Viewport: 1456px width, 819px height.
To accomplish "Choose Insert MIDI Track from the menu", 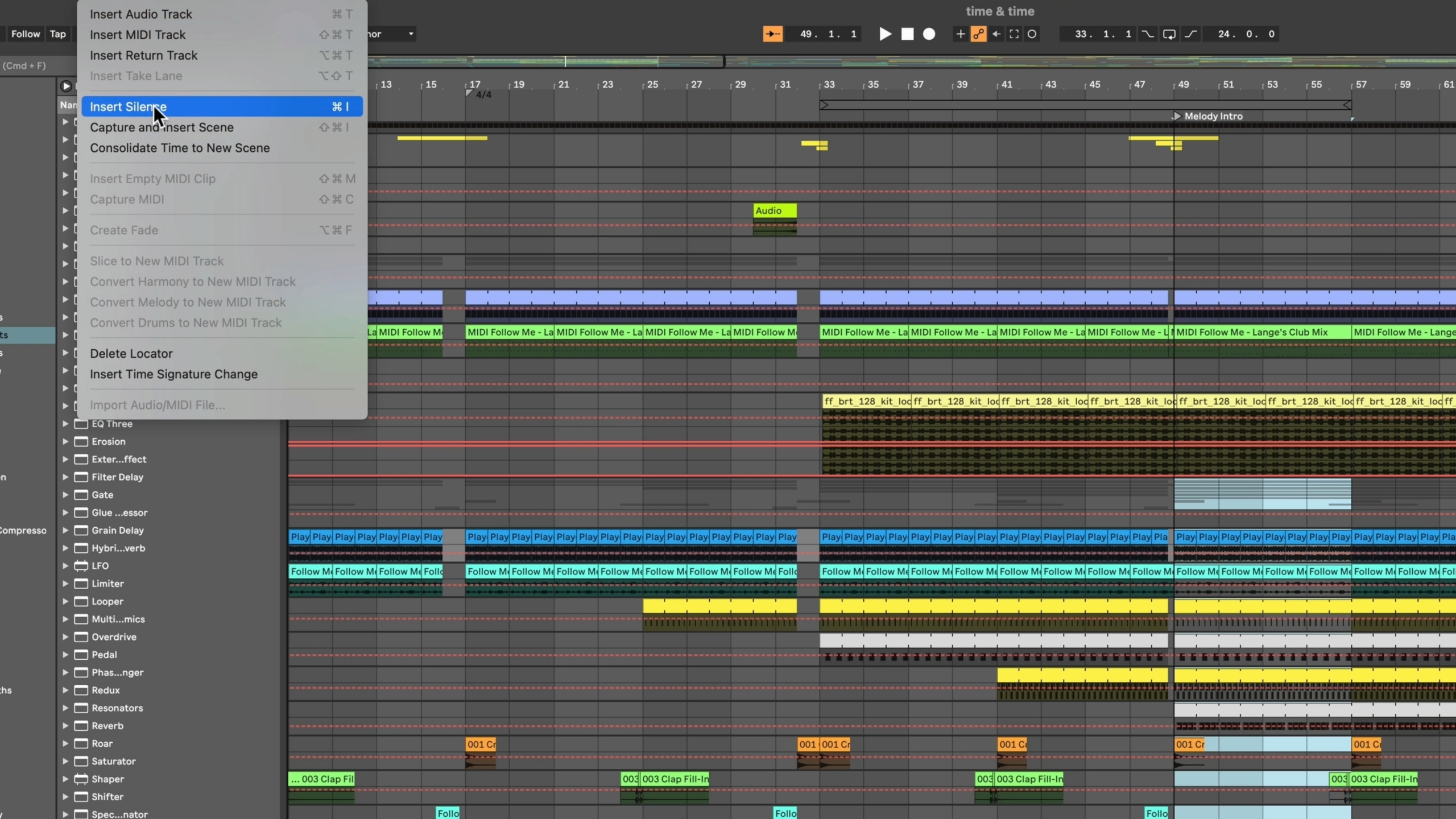I will click(222, 35).
